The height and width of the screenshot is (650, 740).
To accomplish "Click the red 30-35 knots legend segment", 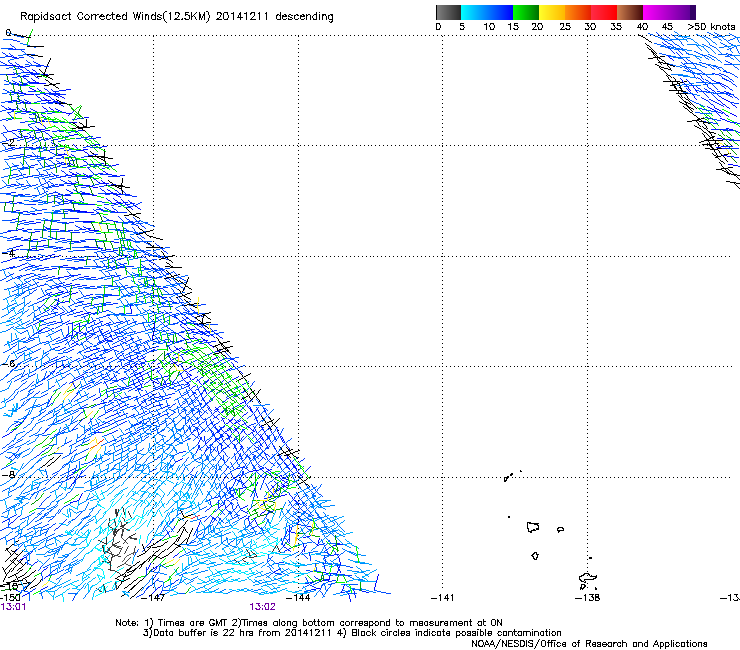I will (604, 12).
